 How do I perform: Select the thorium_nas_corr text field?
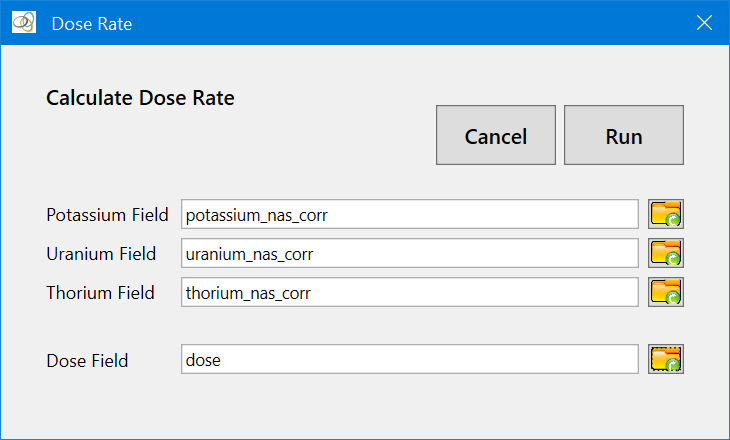(x=409, y=293)
